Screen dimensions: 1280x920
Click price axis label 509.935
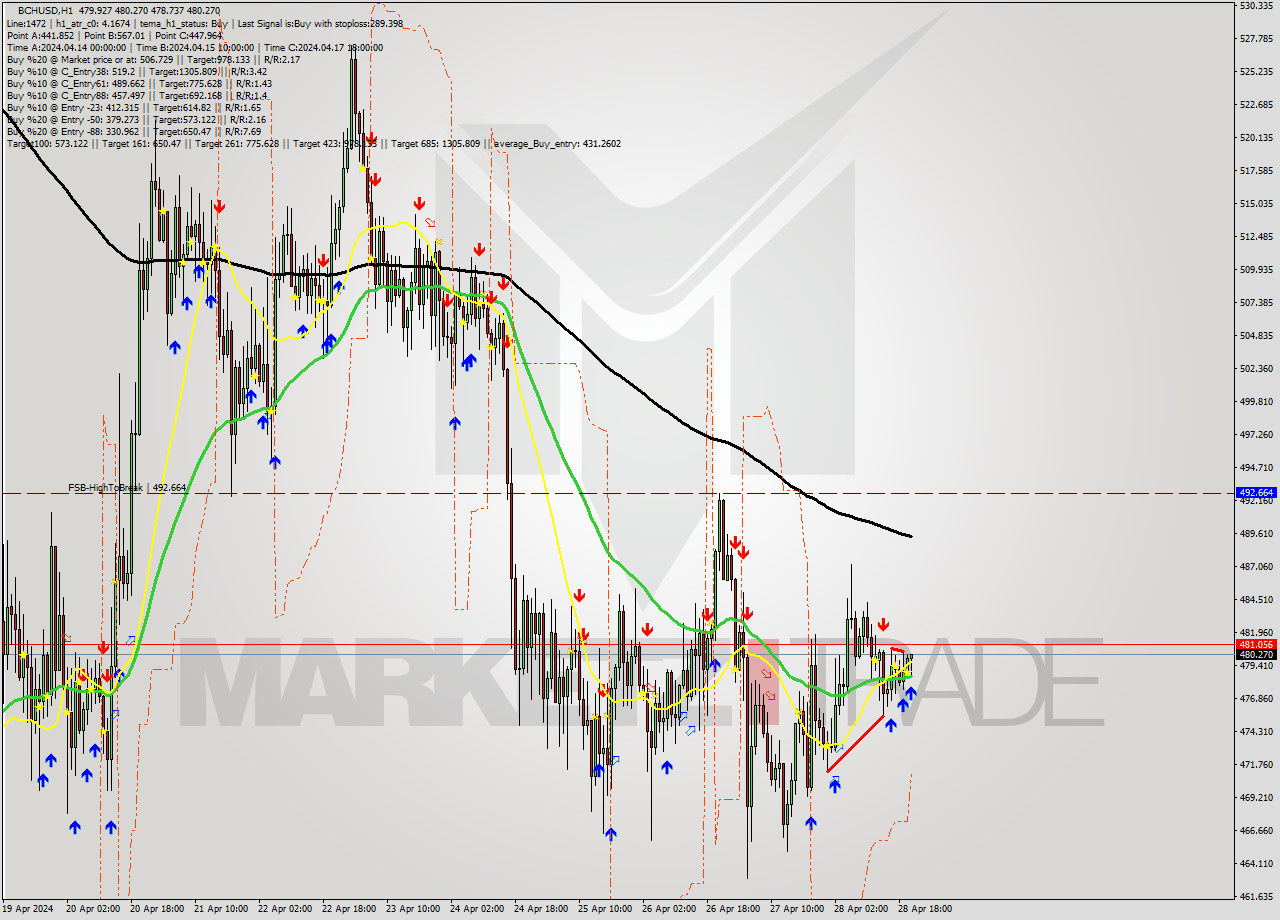(x=1255, y=269)
